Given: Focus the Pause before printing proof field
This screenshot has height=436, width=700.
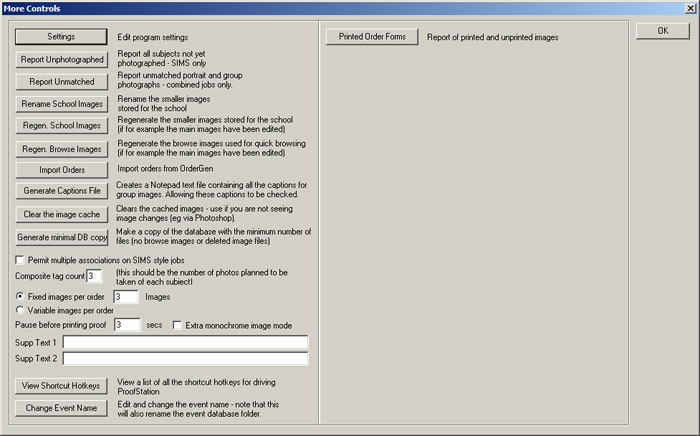Looking at the screenshot, I should click(x=126, y=325).
